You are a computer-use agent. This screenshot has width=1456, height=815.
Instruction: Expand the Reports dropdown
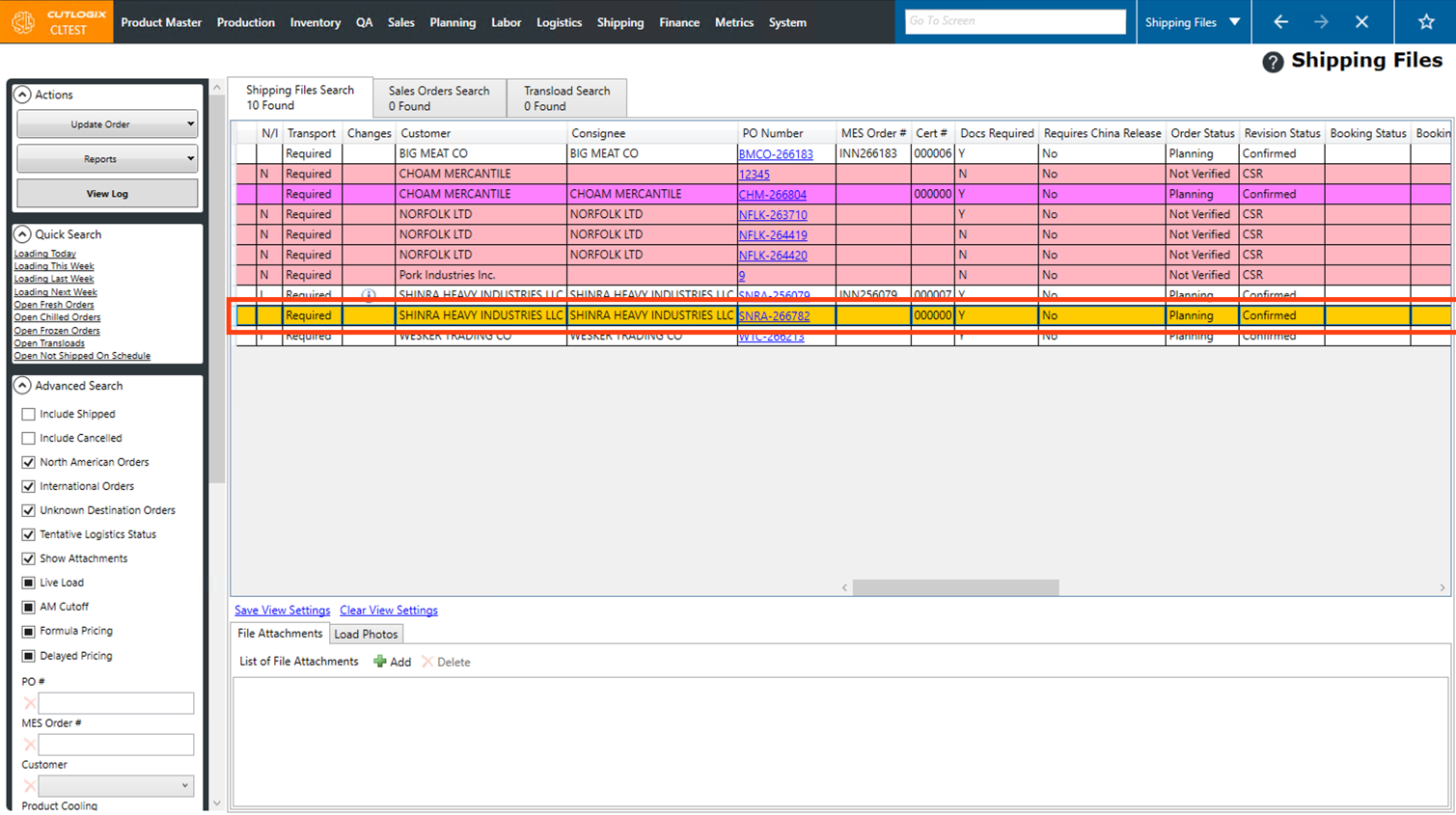(x=107, y=159)
